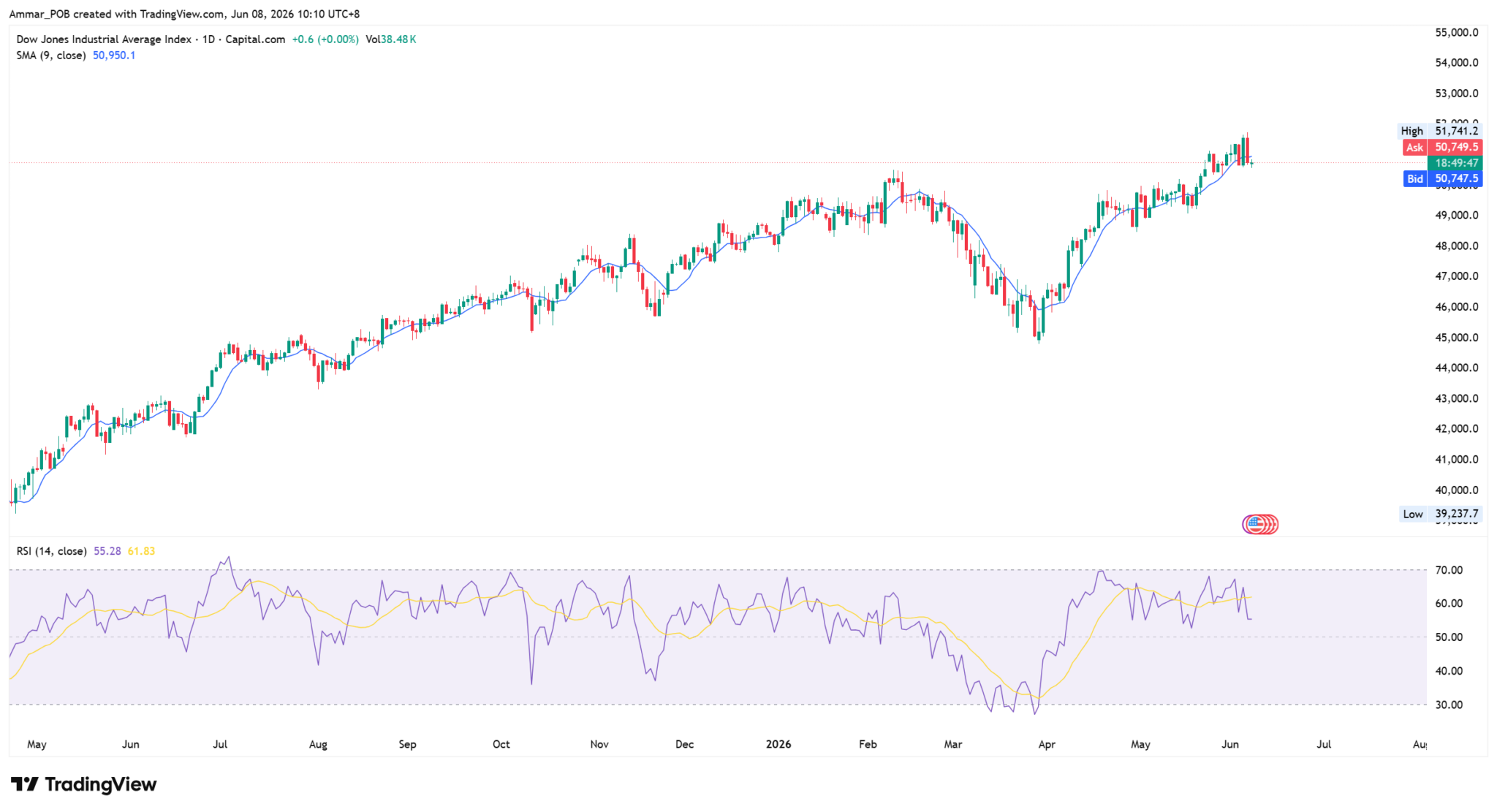Viewport: 1497px width, 812px height.
Task: Click the Nov label on time axis
Action: (599, 744)
